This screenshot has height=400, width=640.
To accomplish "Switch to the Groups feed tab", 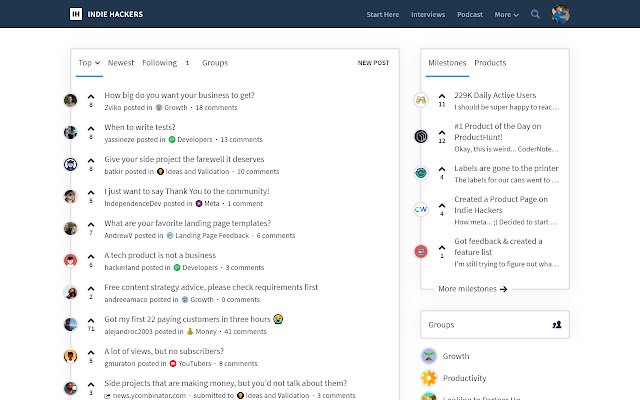I will coord(215,63).
